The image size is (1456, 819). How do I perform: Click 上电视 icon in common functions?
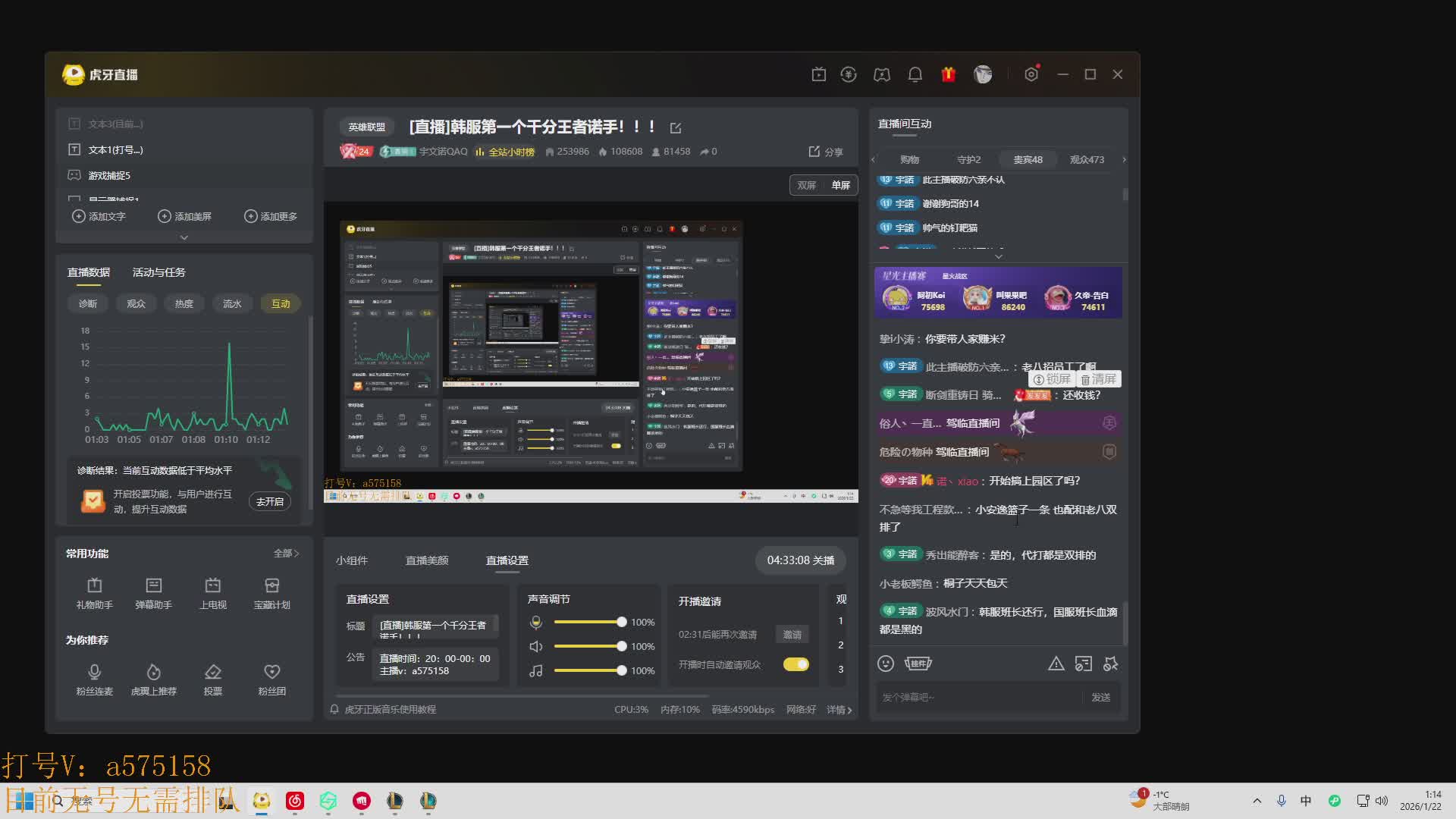(x=212, y=586)
